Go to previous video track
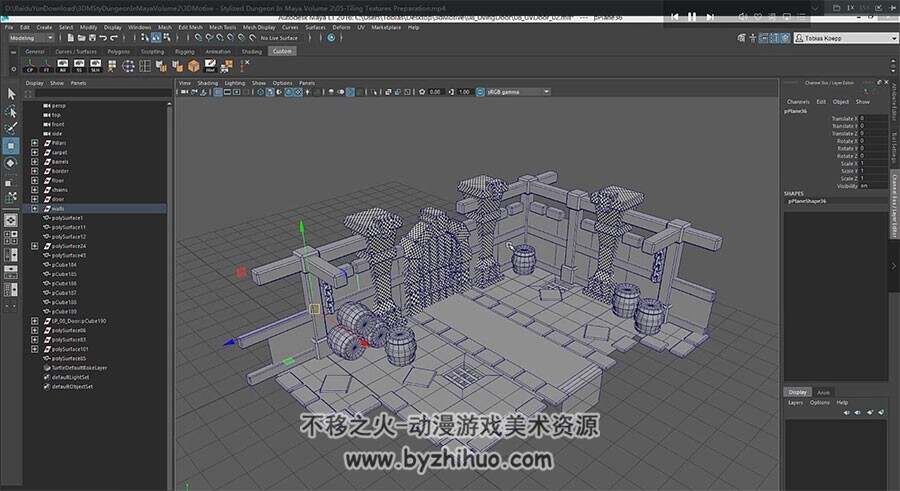 (674, 17)
